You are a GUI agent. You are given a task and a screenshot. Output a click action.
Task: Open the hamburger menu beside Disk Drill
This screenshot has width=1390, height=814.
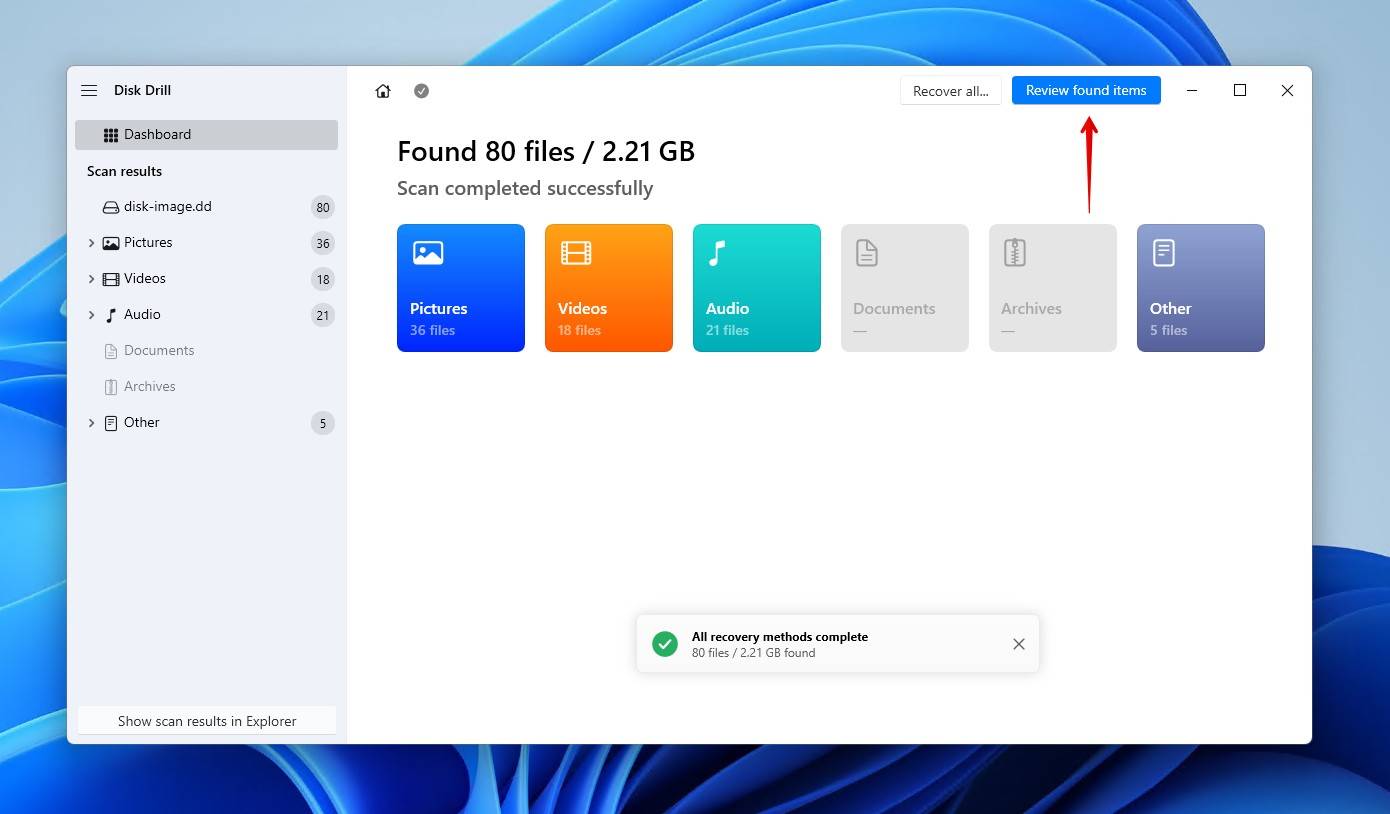(89, 90)
